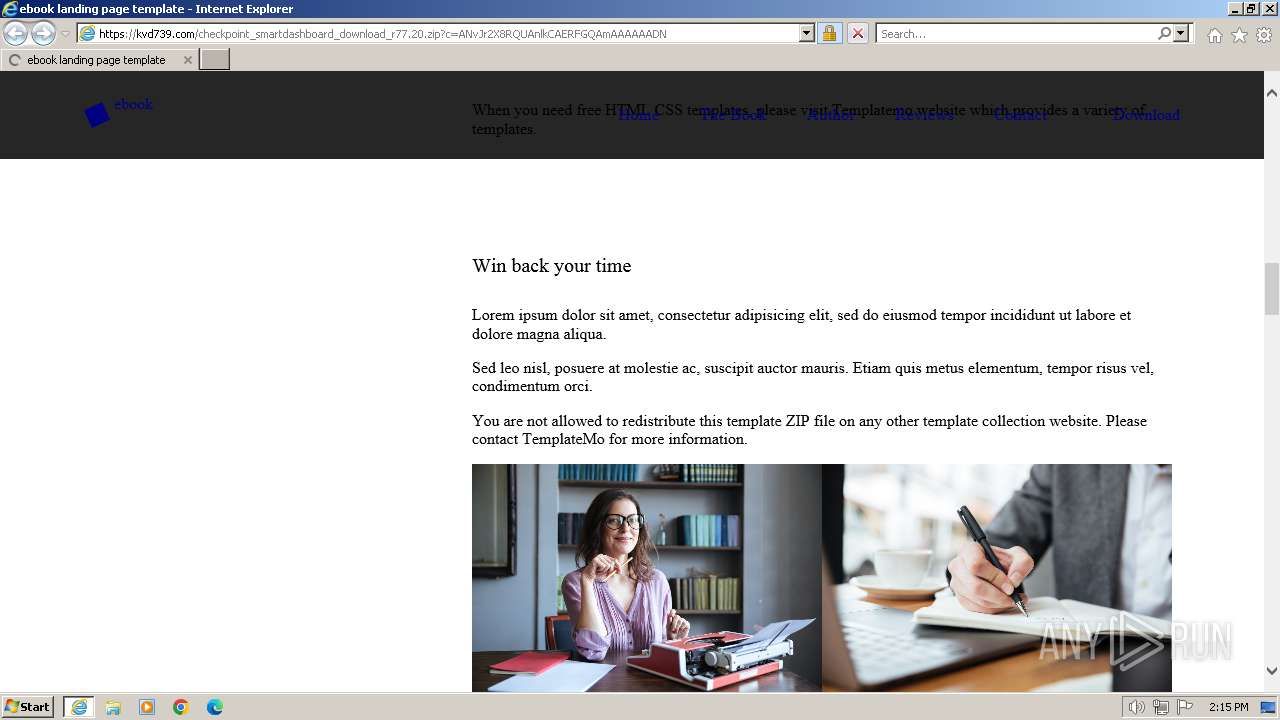Viewport: 1280px width, 720px height.
Task: Click the Win back your time heading
Action: (x=552, y=266)
